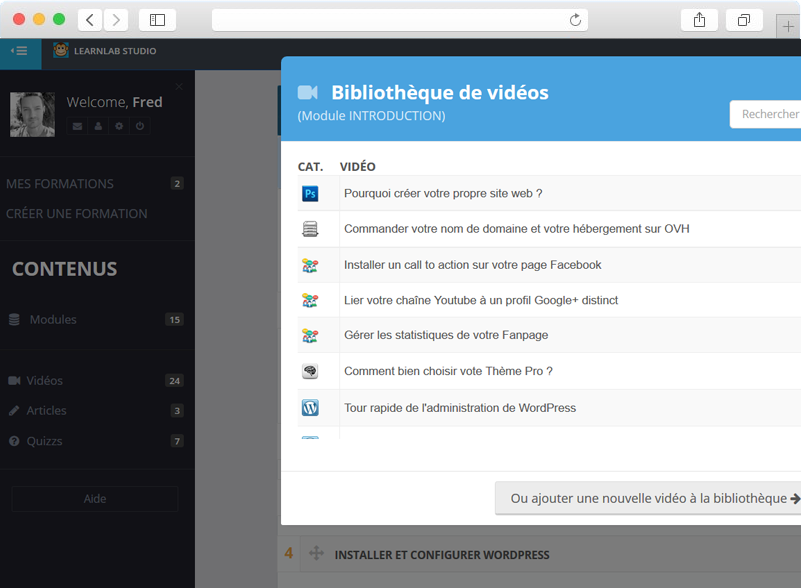Select video Installer un call to action

tap(473, 265)
